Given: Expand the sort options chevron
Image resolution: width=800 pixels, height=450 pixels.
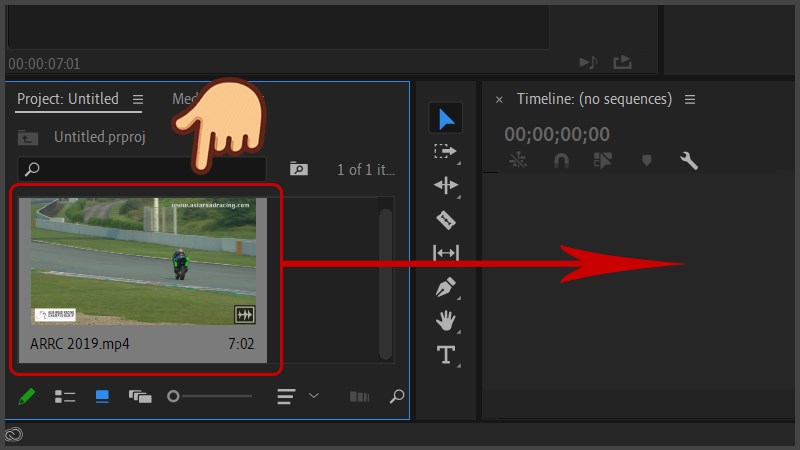Looking at the screenshot, I should click(314, 395).
